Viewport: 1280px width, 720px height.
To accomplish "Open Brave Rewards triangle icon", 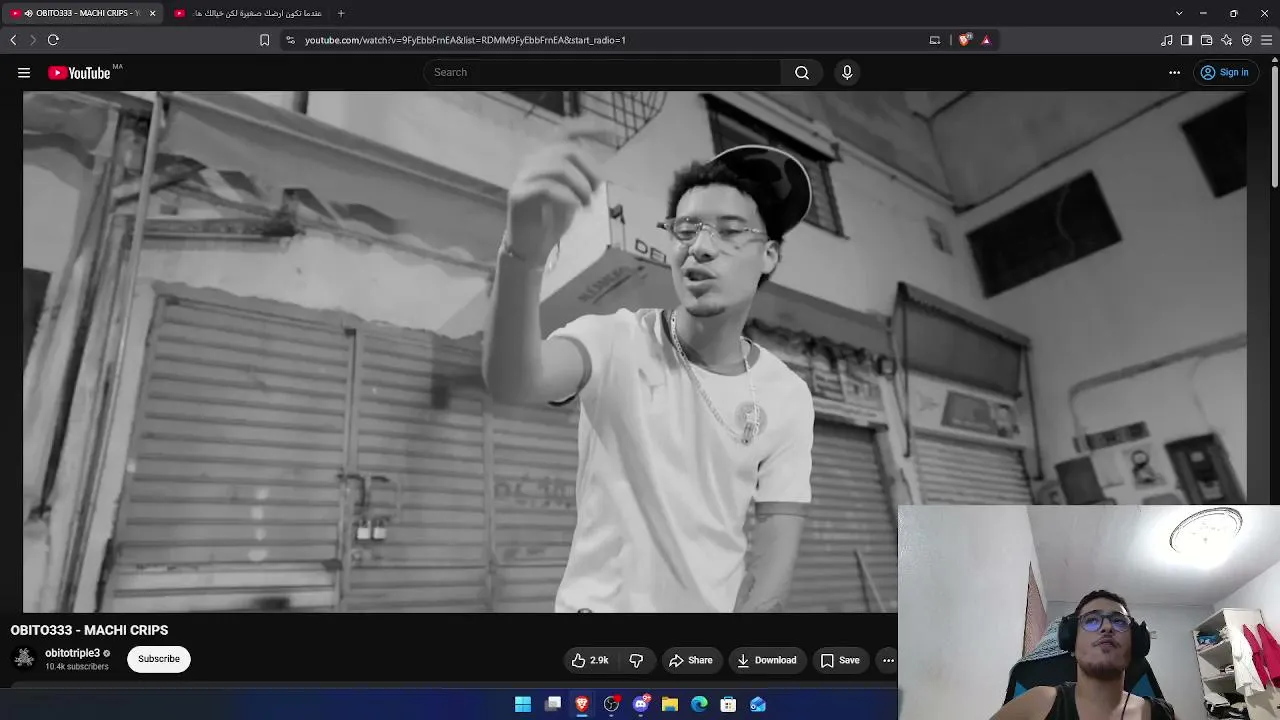I will 986,40.
